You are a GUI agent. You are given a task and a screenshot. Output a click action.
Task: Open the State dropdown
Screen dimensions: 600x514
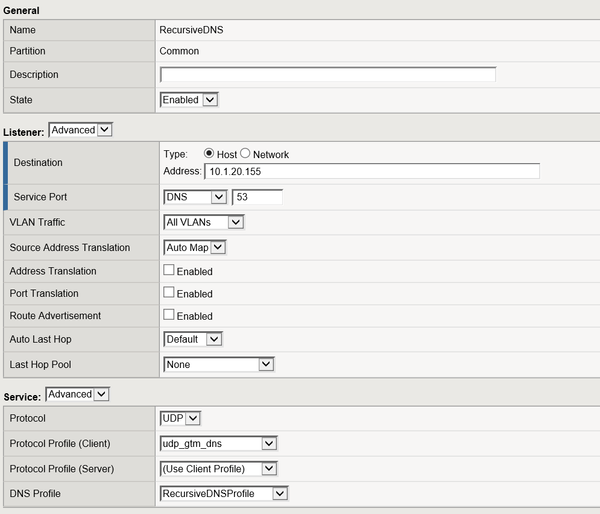(189, 100)
